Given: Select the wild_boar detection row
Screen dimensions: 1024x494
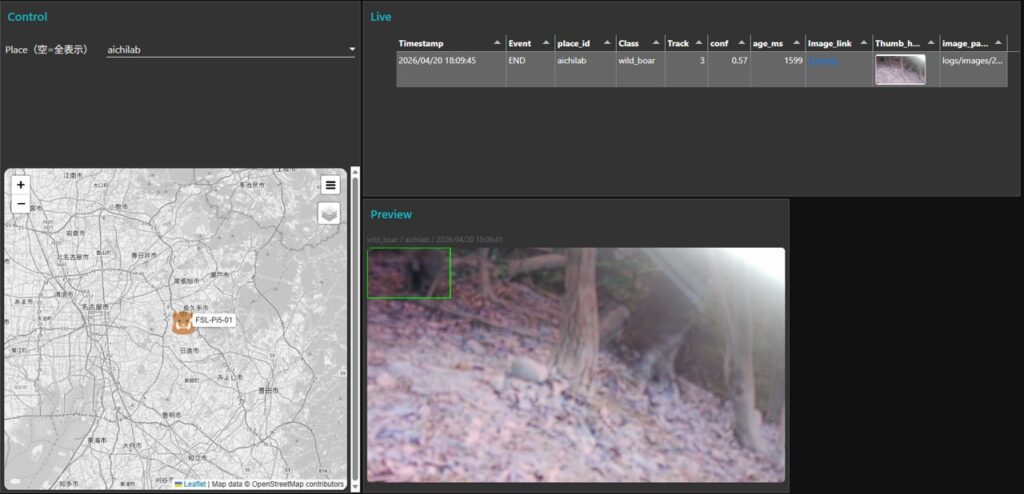Looking at the screenshot, I should click(640, 61).
